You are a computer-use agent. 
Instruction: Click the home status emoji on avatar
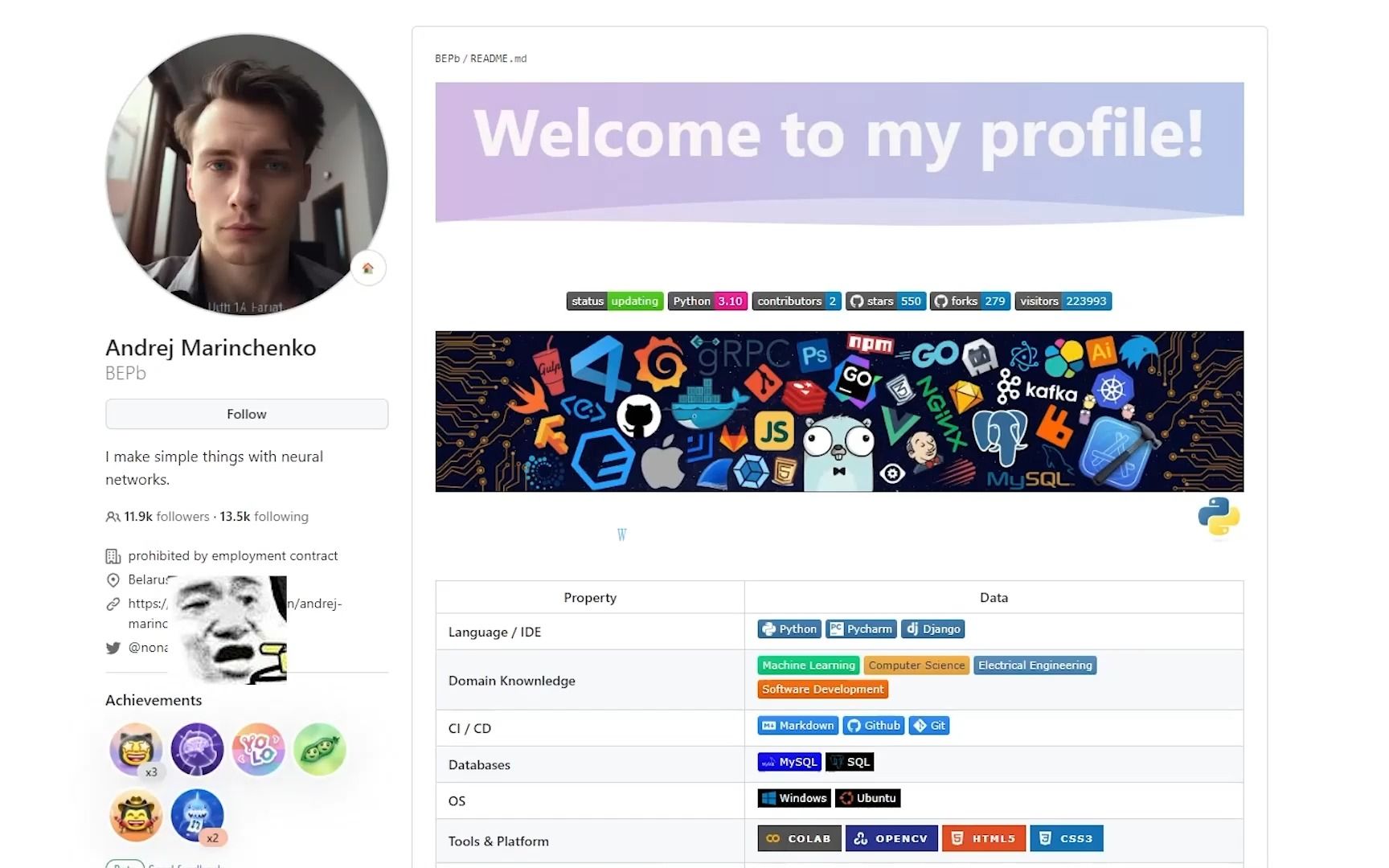tap(368, 268)
